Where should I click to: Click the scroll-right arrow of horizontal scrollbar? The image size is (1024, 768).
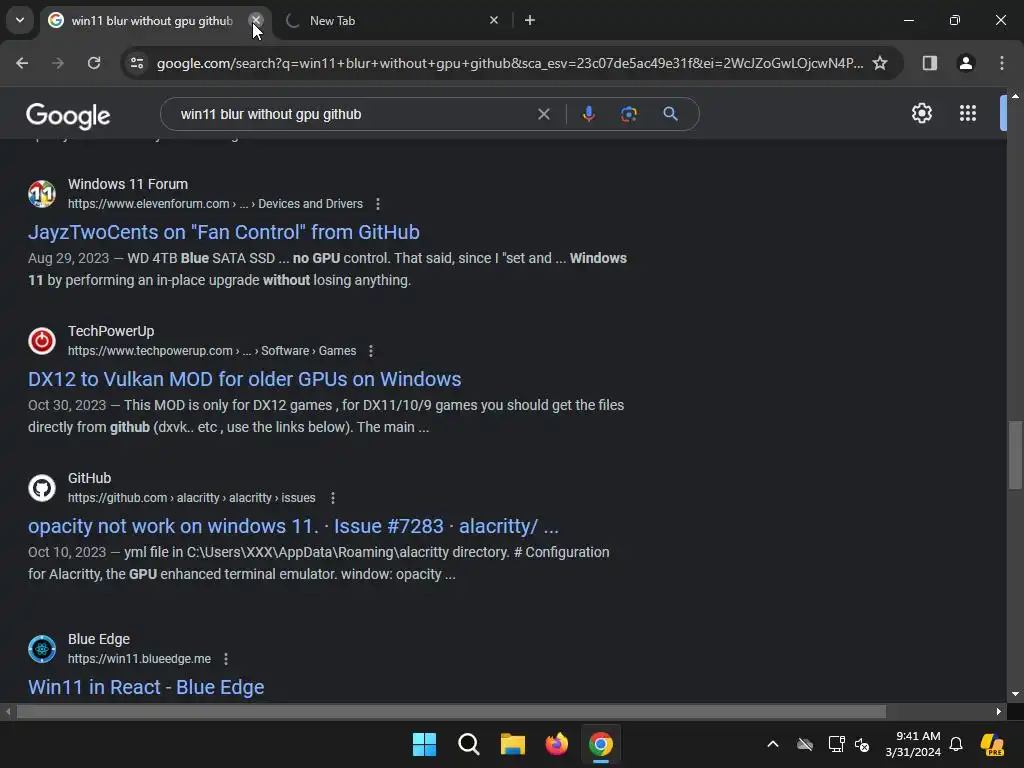[999, 711]
